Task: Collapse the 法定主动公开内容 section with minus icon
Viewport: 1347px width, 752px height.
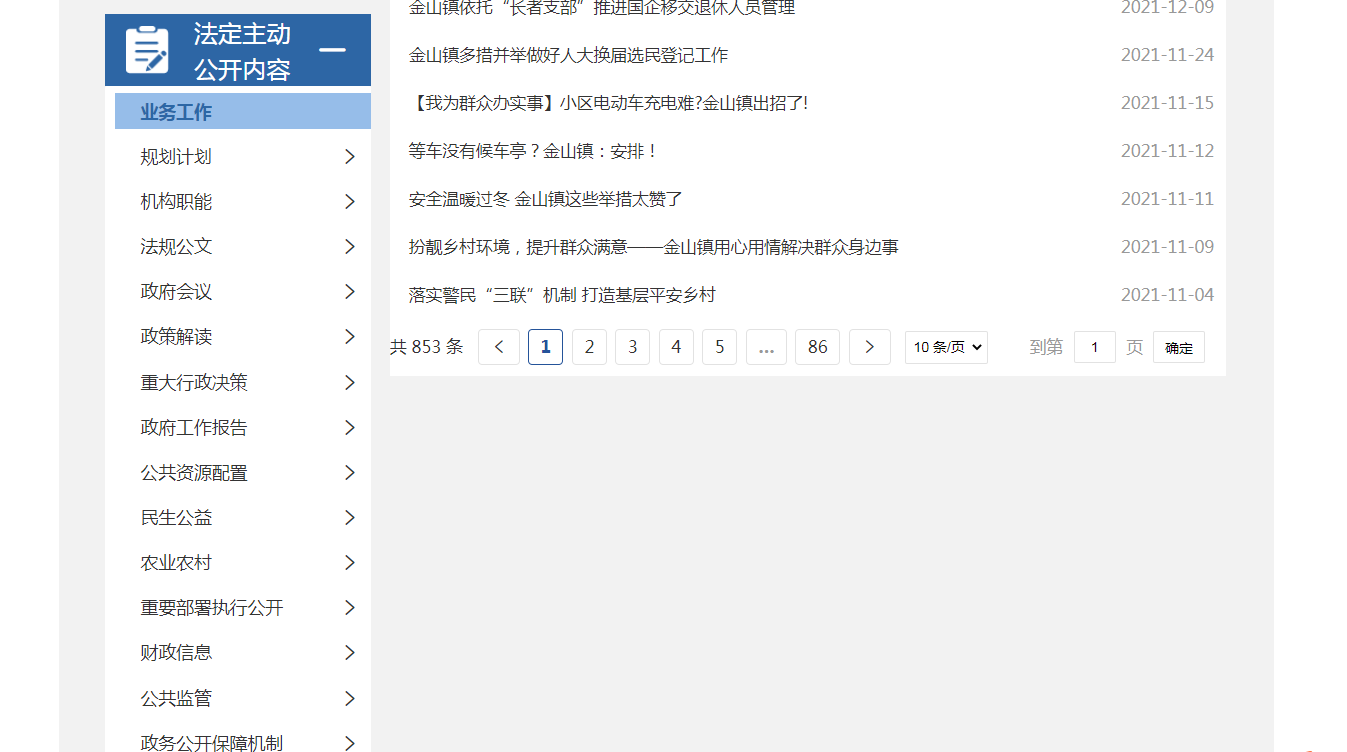Action: (332, 50)
